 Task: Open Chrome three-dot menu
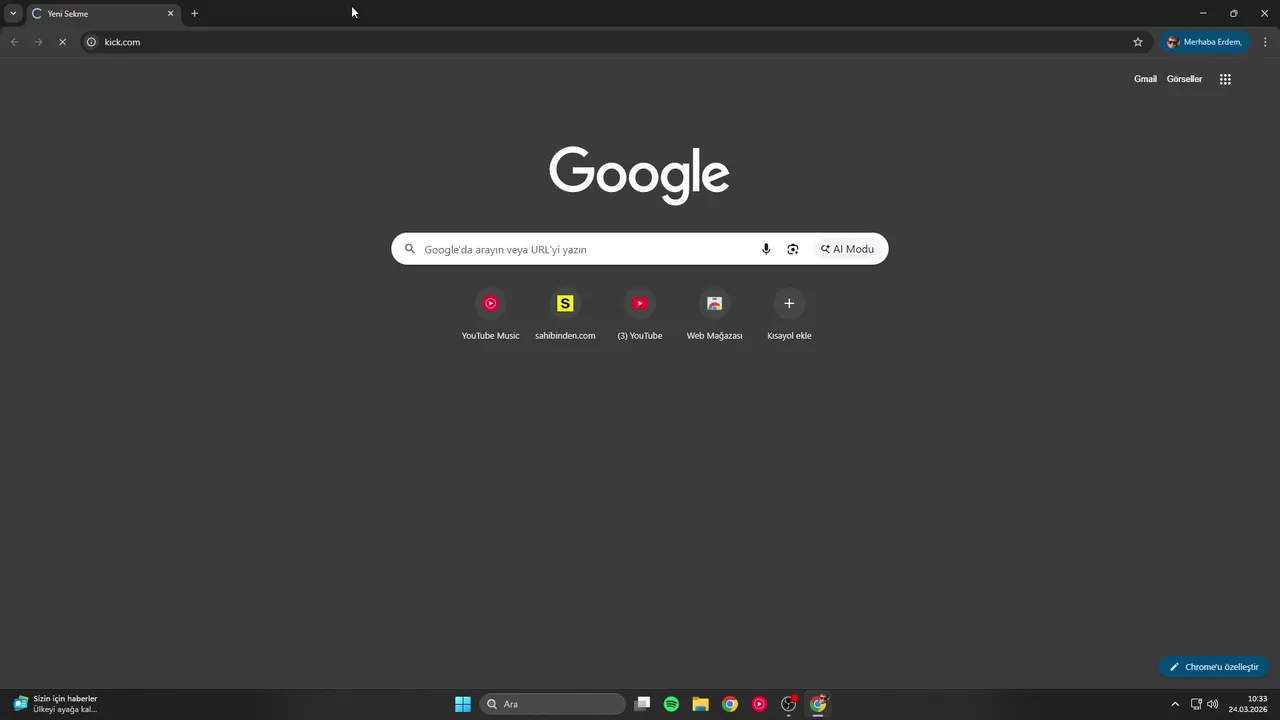[x=1265, y=42]
